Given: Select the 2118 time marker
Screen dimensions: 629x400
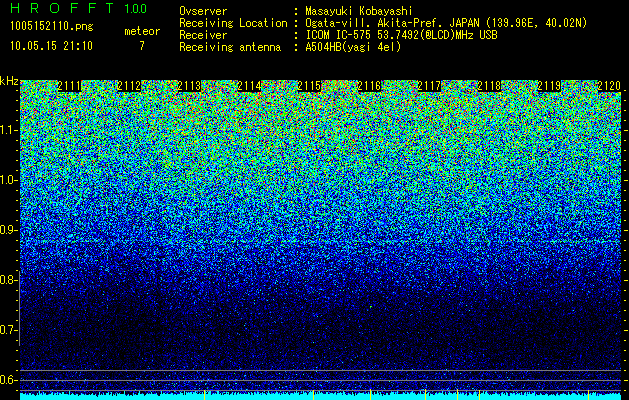Looking at the screenshot, I should (489, 86).
